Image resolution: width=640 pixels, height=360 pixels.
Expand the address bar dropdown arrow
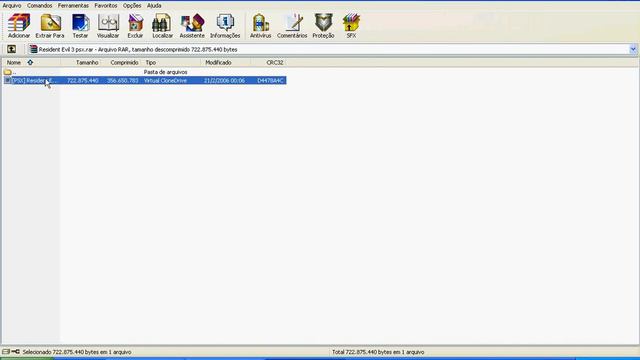click(633, 49)
